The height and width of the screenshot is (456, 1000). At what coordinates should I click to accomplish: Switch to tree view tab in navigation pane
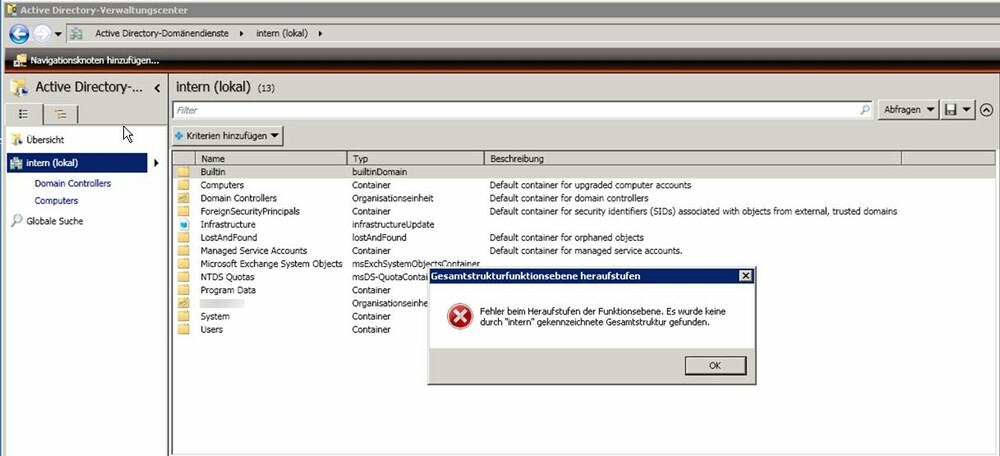(60, 114)
